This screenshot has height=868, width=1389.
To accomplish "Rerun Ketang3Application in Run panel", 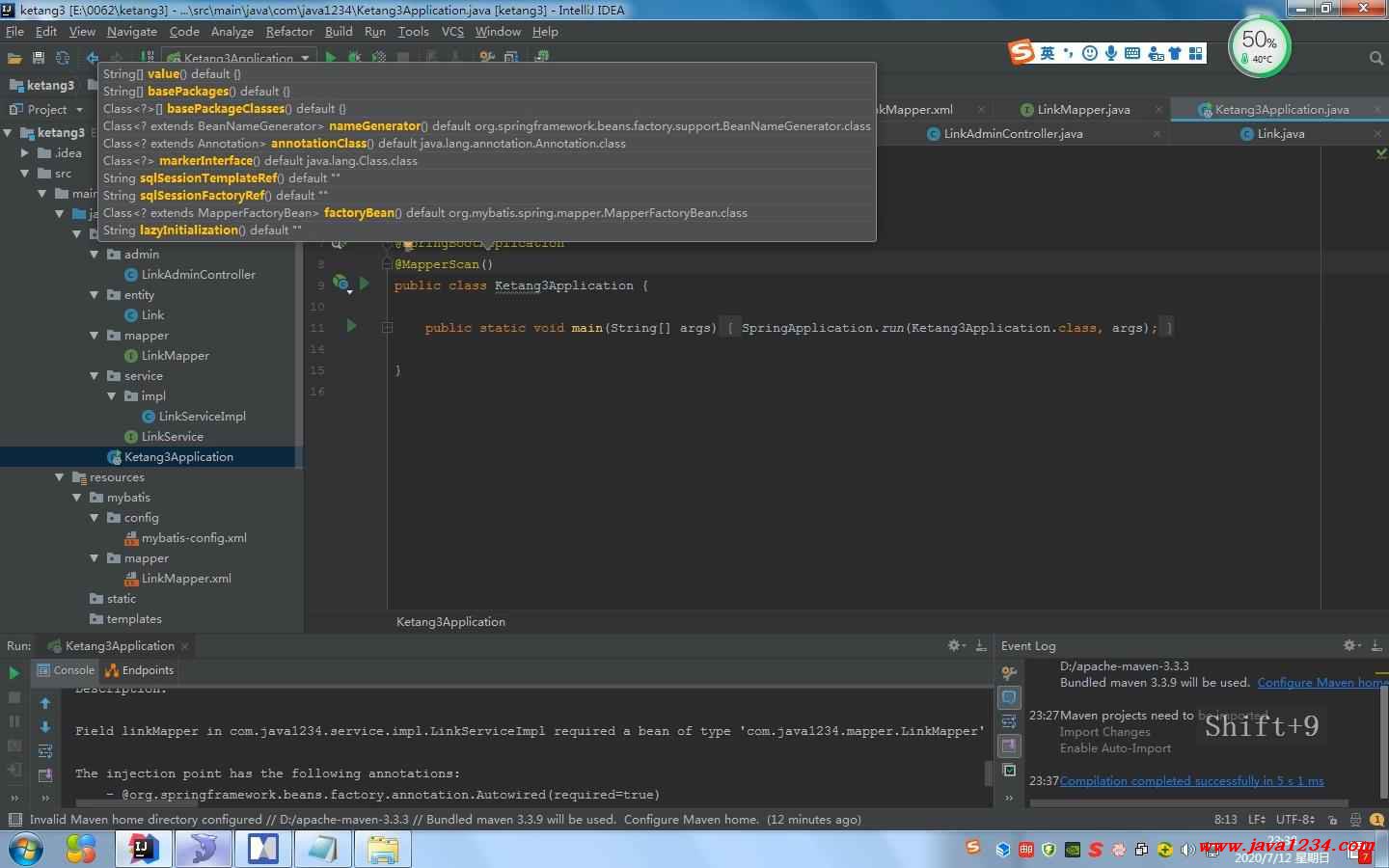I will (x=14, y=673).
